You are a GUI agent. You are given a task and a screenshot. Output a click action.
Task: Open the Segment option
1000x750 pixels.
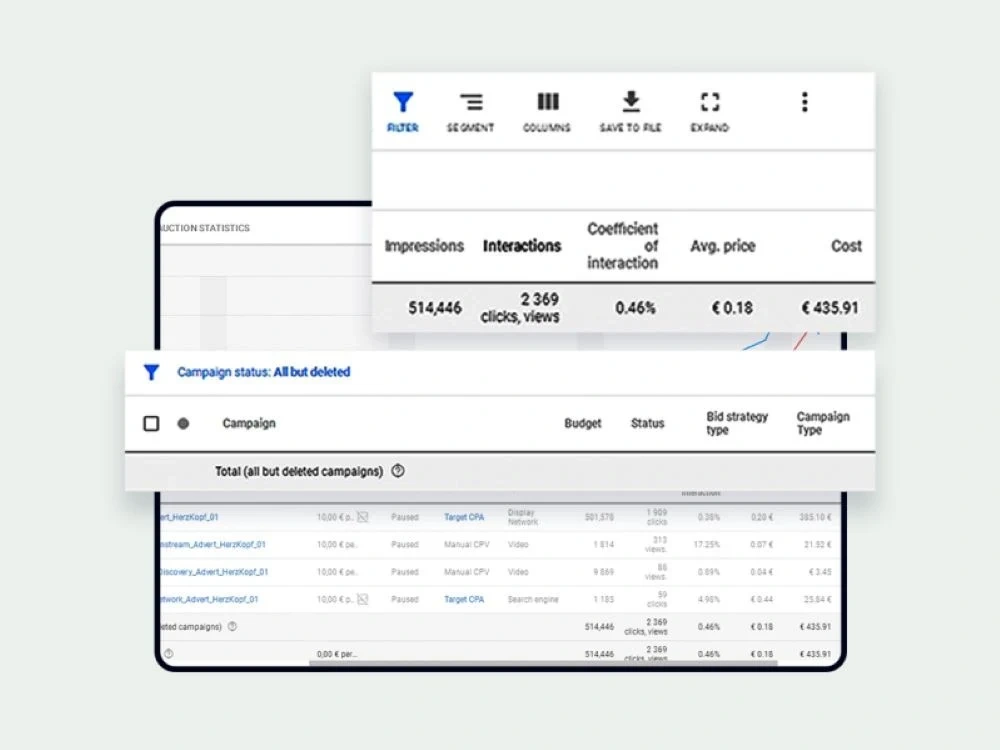click(x=471, y=111)
